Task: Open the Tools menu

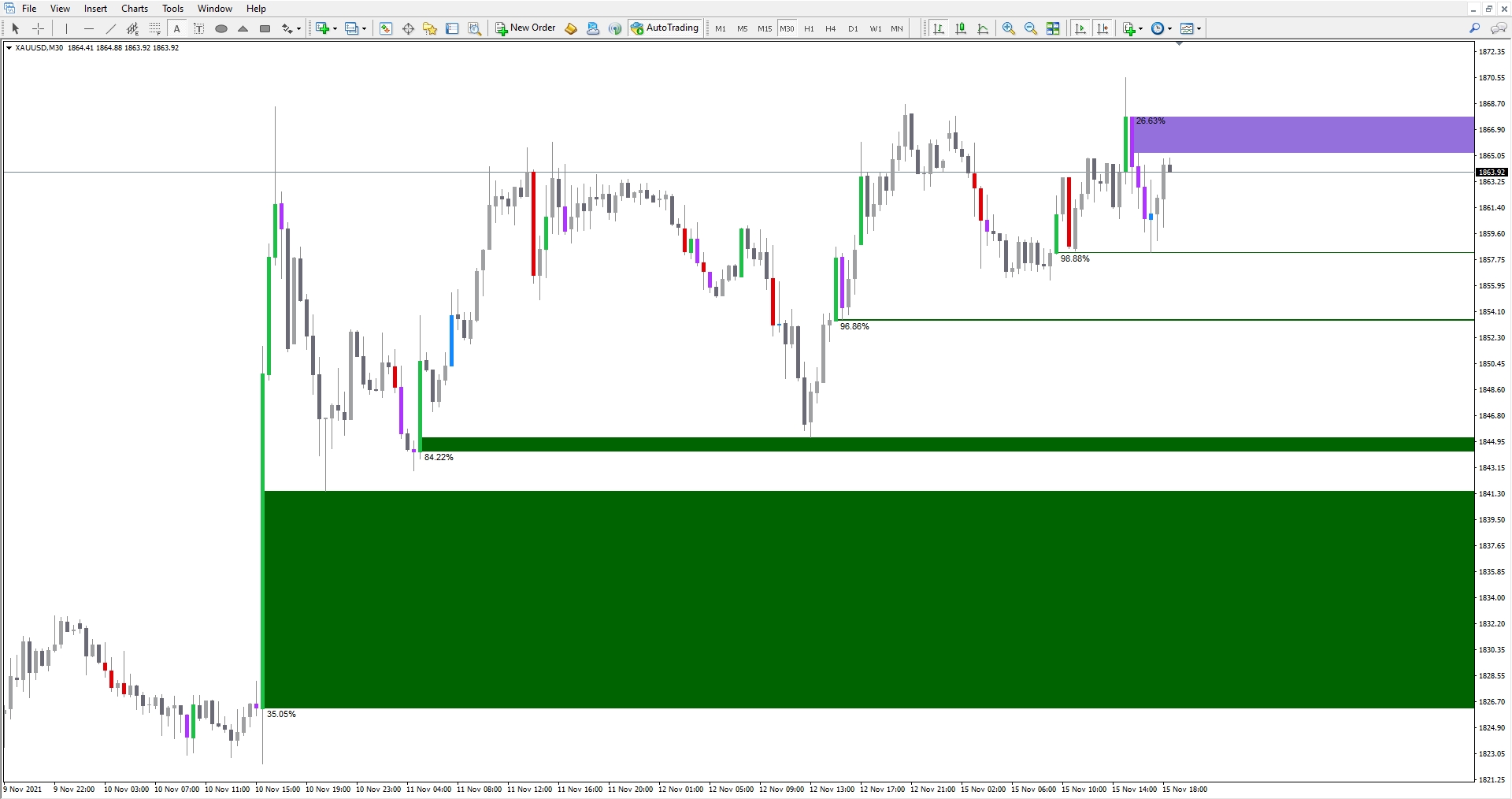Action: point(172,9)
